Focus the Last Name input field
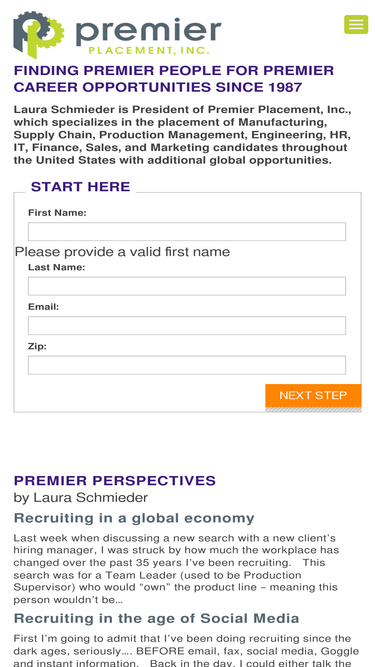 [x=187, y=286]
